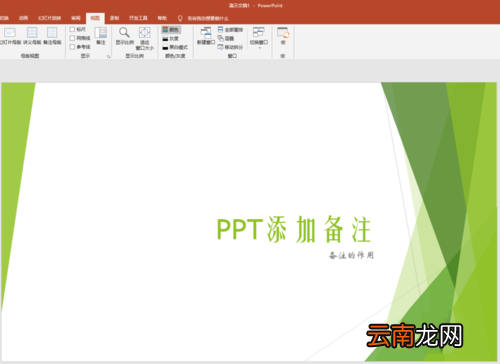
Task: Enable the Guides (参考线) checkbox
Action: point(72,47)
